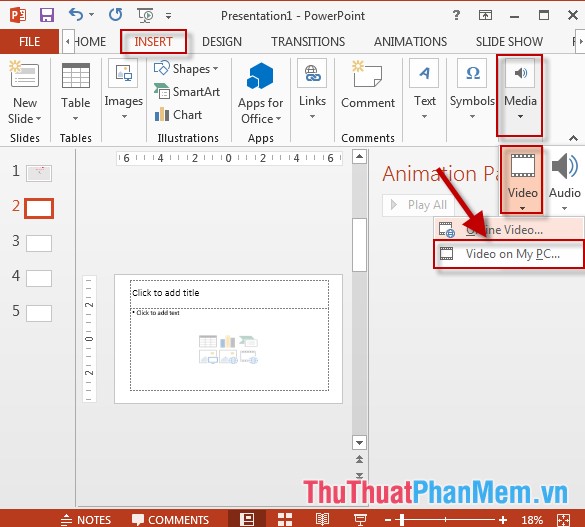
Task: Select slide 4 thumbnail
Action: click(39, 278)
